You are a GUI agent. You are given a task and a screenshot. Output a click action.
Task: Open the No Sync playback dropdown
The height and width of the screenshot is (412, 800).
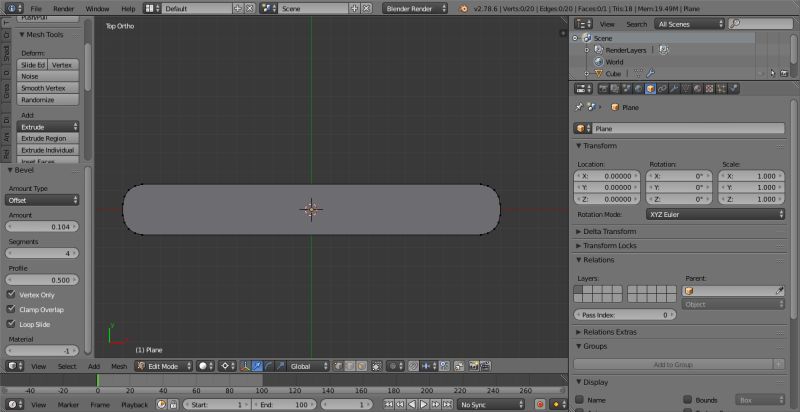(x=489, y=404)
